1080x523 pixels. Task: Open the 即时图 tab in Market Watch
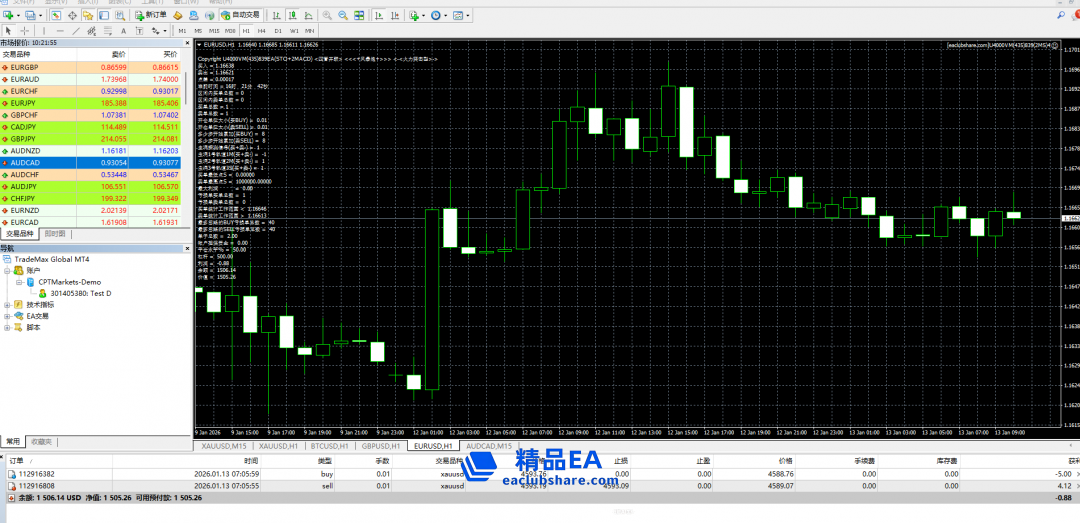pyautogui.click(x=55, y=233)
